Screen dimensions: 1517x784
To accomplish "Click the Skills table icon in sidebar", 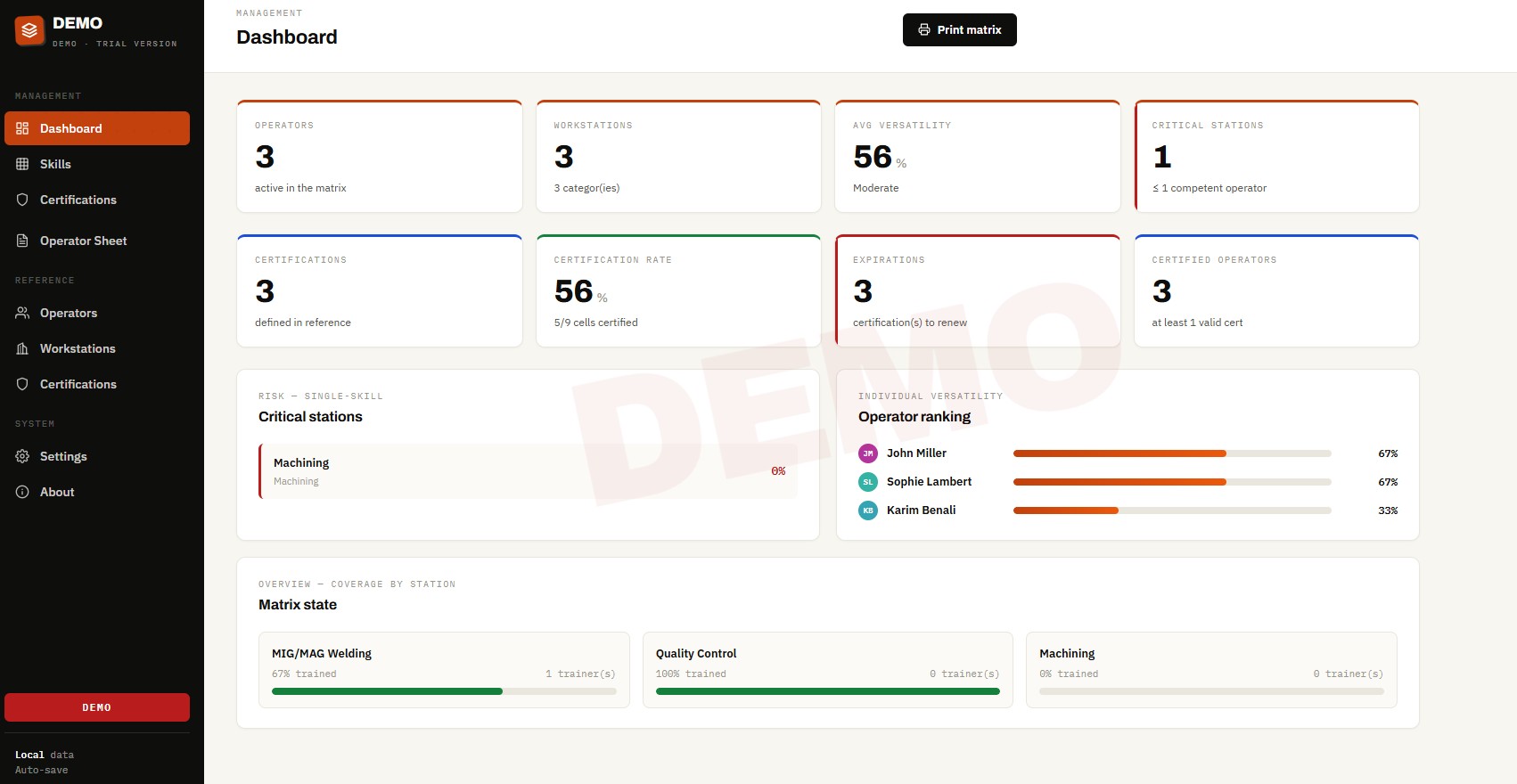I will [22, 164].
